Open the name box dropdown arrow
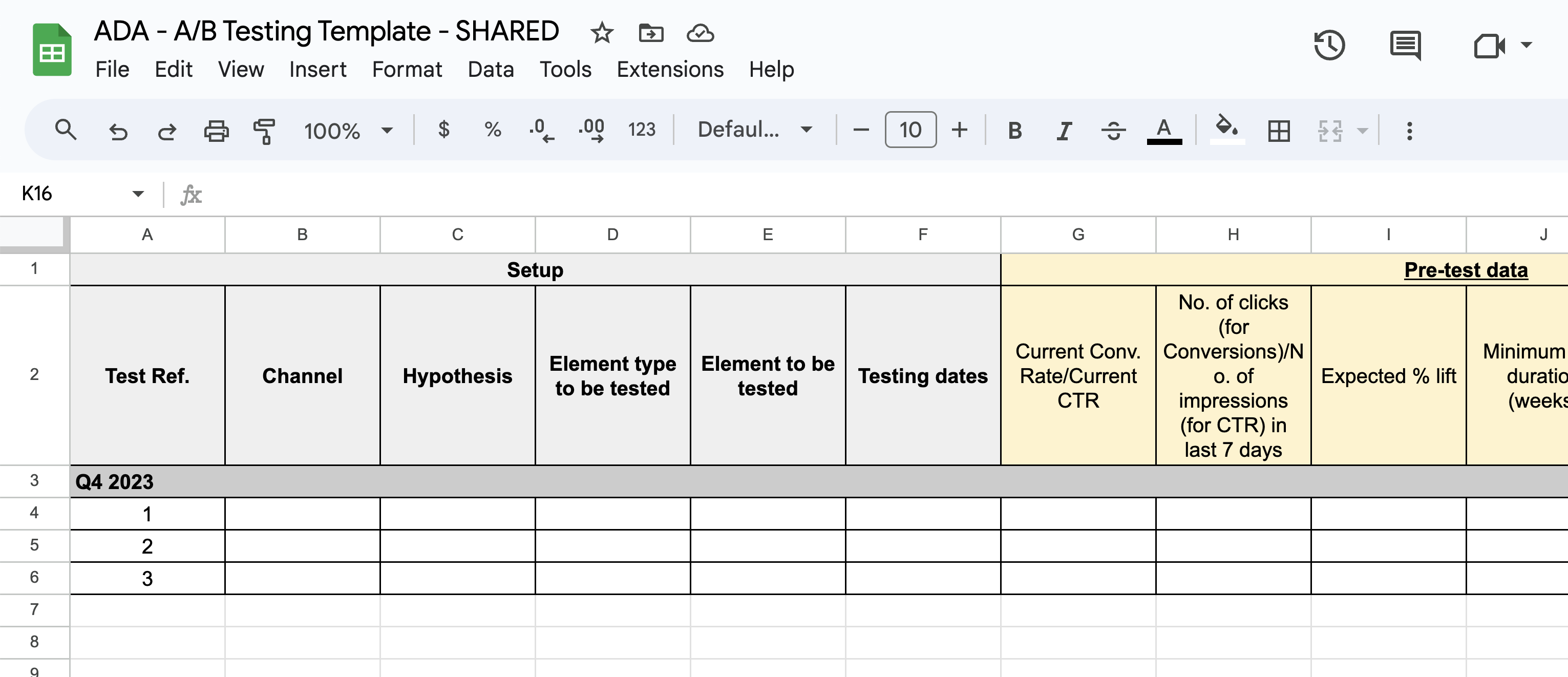The image size is (1568, 677). click(138, 194)
